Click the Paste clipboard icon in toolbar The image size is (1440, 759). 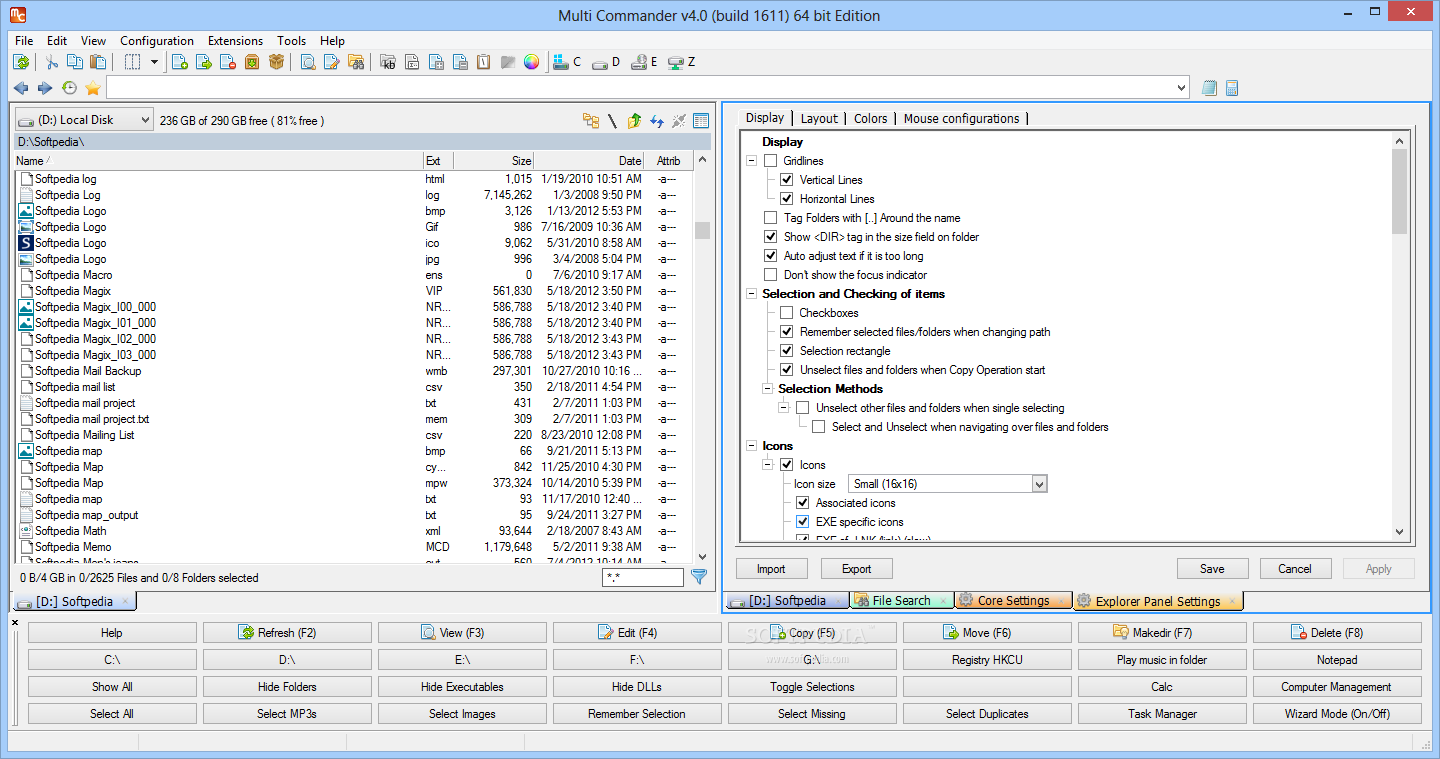(x=99, y=62)
